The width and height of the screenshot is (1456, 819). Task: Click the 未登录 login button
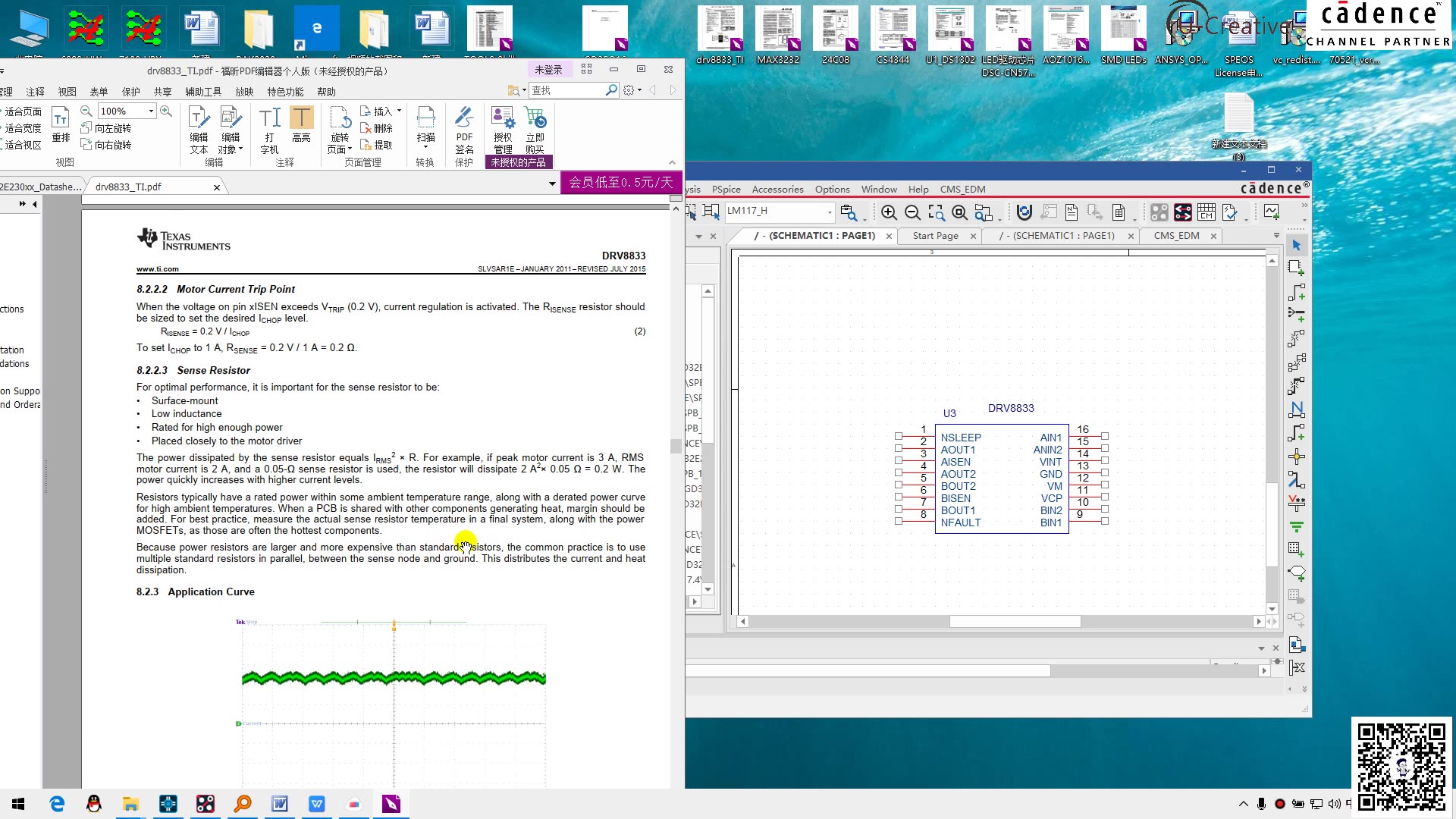click(548, 70)
